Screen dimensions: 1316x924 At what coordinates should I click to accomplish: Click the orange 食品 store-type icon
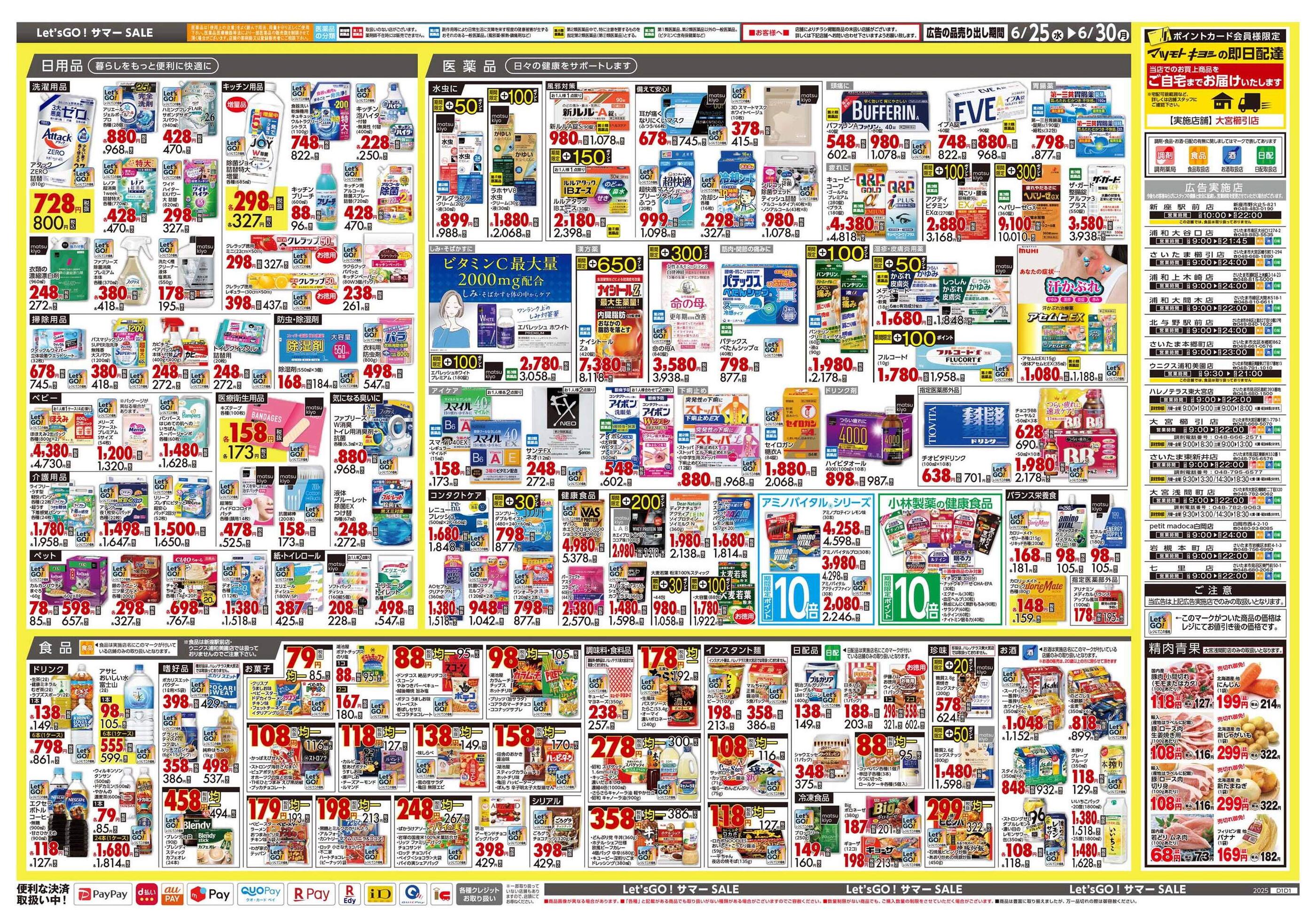tap(1198, 156)
